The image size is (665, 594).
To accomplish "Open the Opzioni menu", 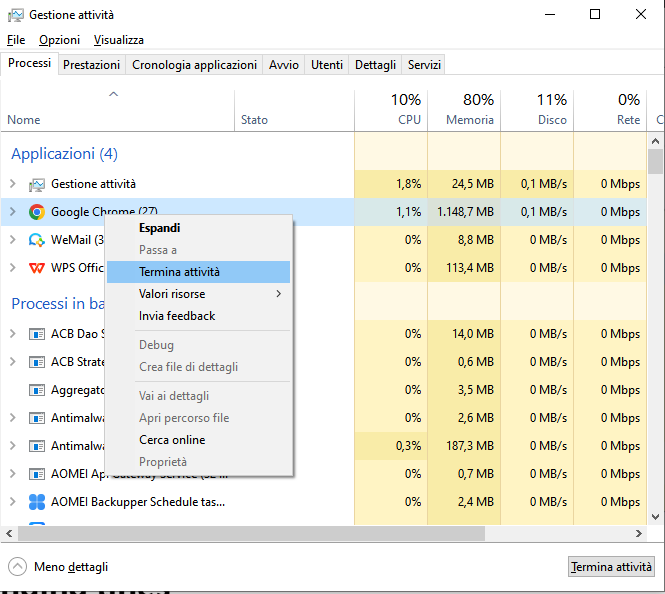I will pos(59,40).
